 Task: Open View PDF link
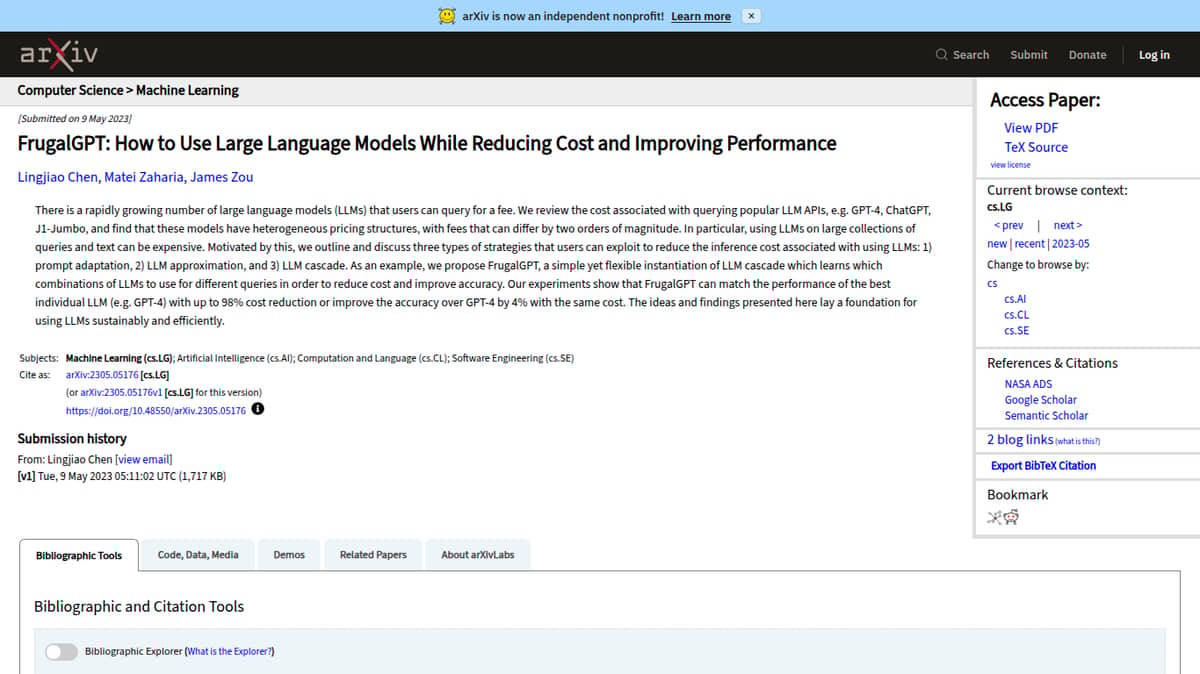pos(1031,128)
